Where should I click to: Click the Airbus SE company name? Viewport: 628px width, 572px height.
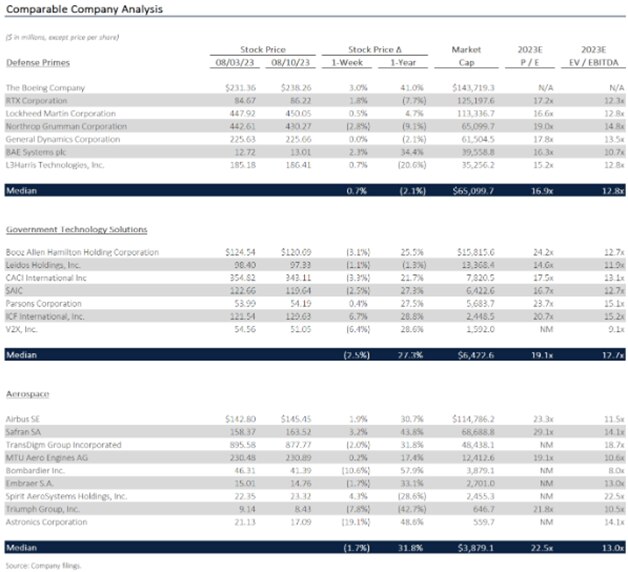(27, 418)
